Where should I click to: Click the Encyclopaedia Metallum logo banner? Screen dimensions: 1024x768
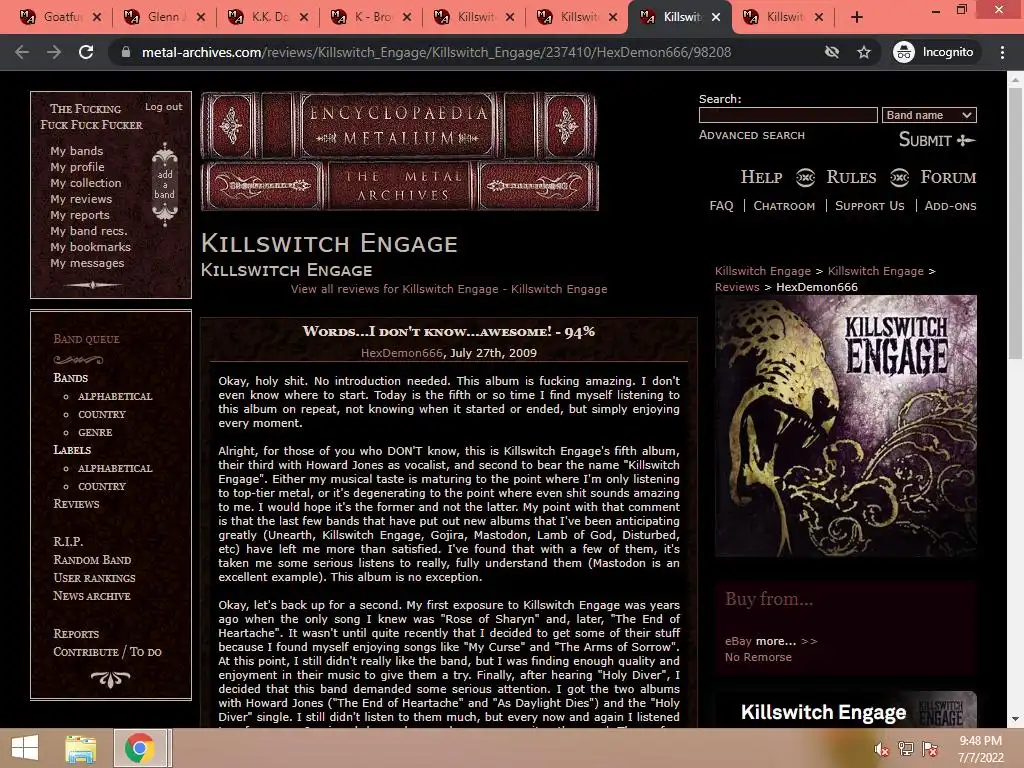pos(400,151)
